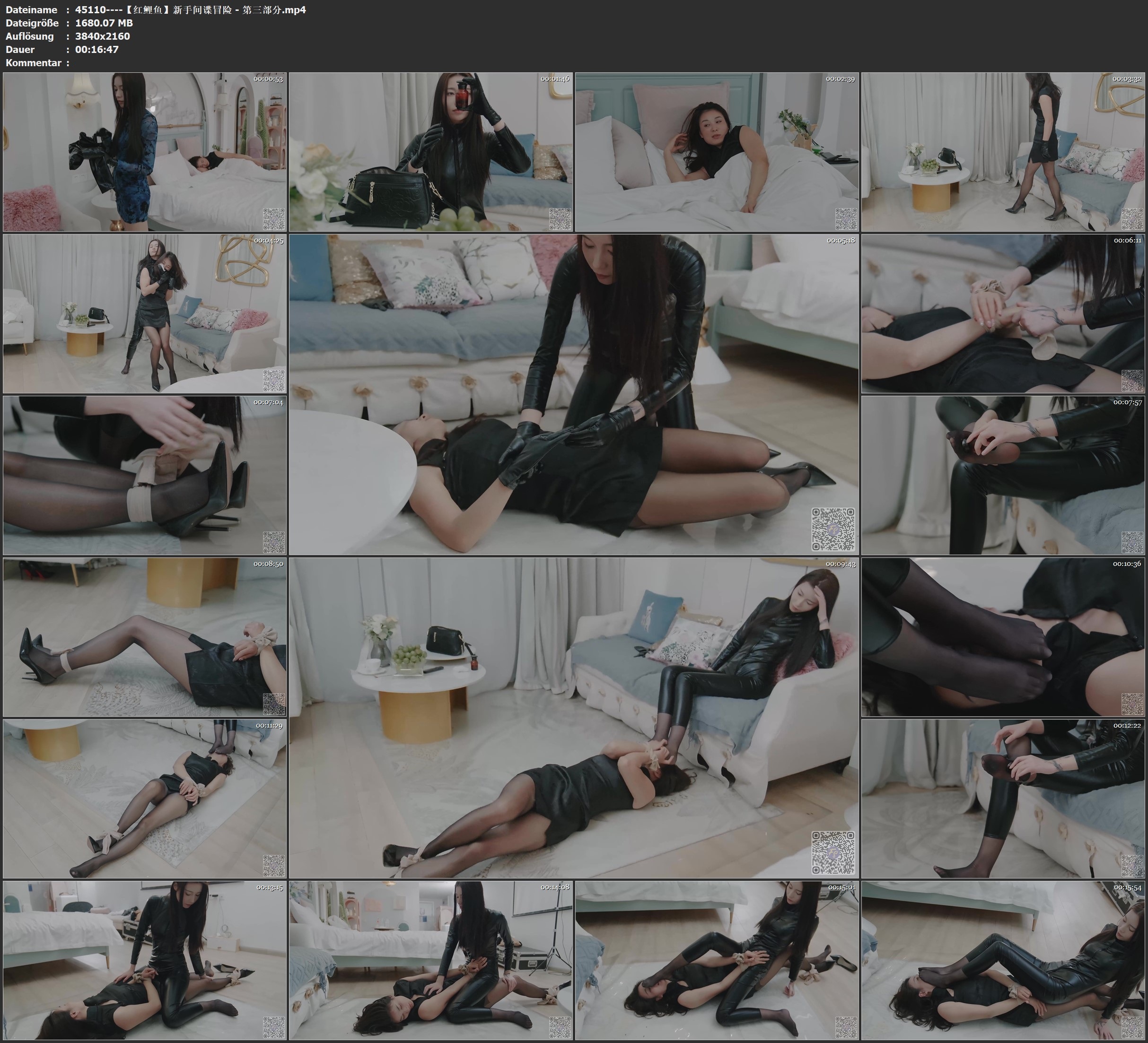Click the QR code on the 00:14:08 thumbnail
The height and width of the screenshot is (1043, 1148).
point(560,1027)
